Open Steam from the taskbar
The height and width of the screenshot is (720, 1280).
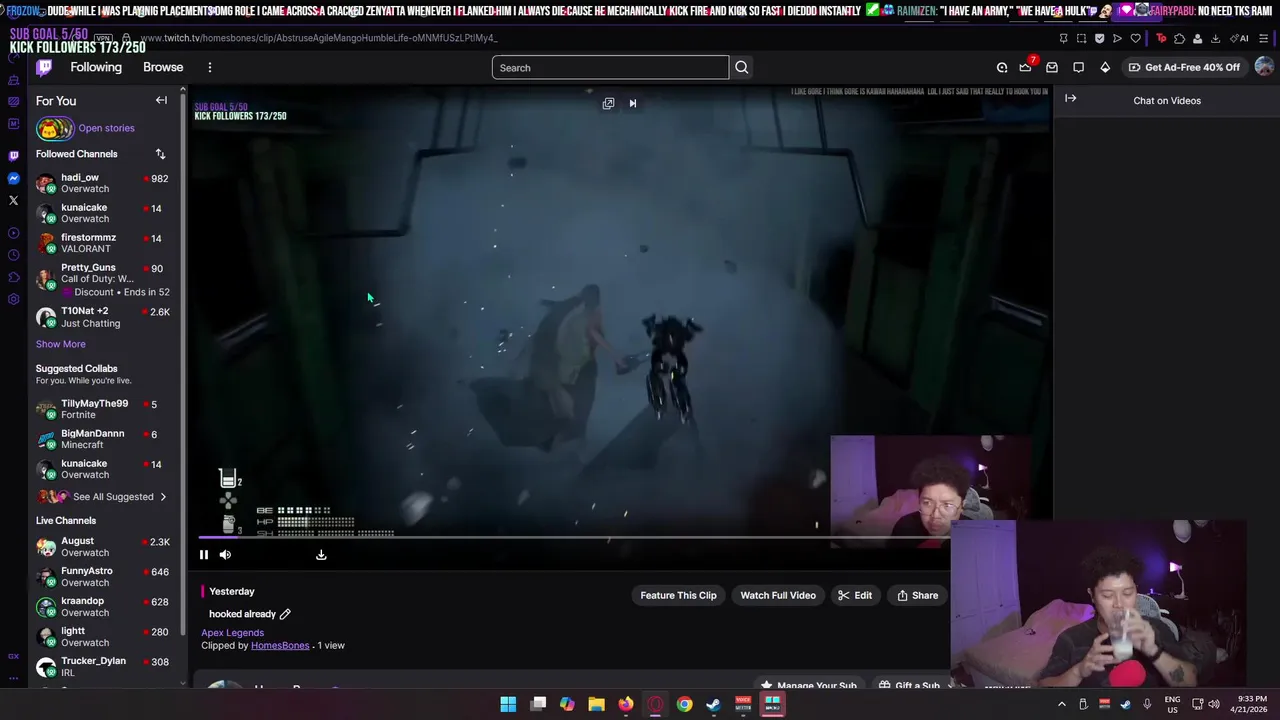713,704
